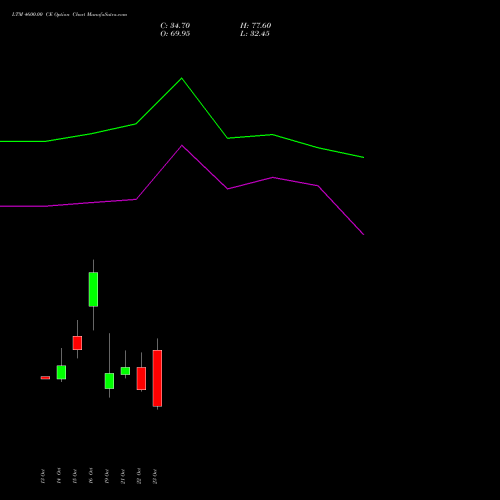Screen dimensions: 500x500
Task: Click the 22 Oct date label
Action: 139,476
